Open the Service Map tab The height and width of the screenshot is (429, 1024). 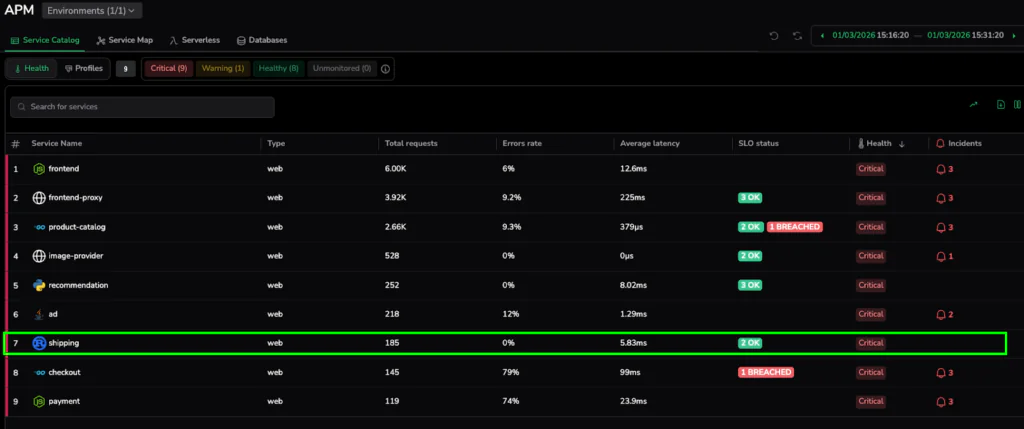(124, 40)
